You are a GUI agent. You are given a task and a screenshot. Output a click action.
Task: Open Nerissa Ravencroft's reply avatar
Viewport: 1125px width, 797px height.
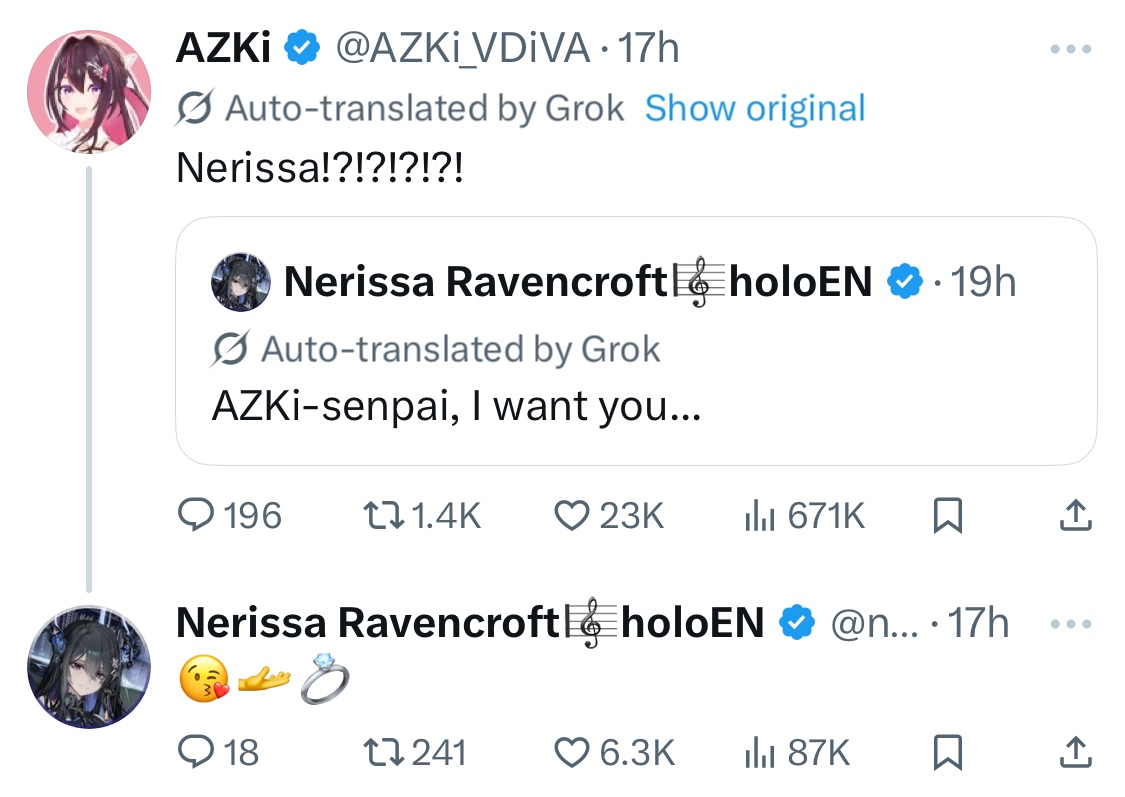point(89,666)
